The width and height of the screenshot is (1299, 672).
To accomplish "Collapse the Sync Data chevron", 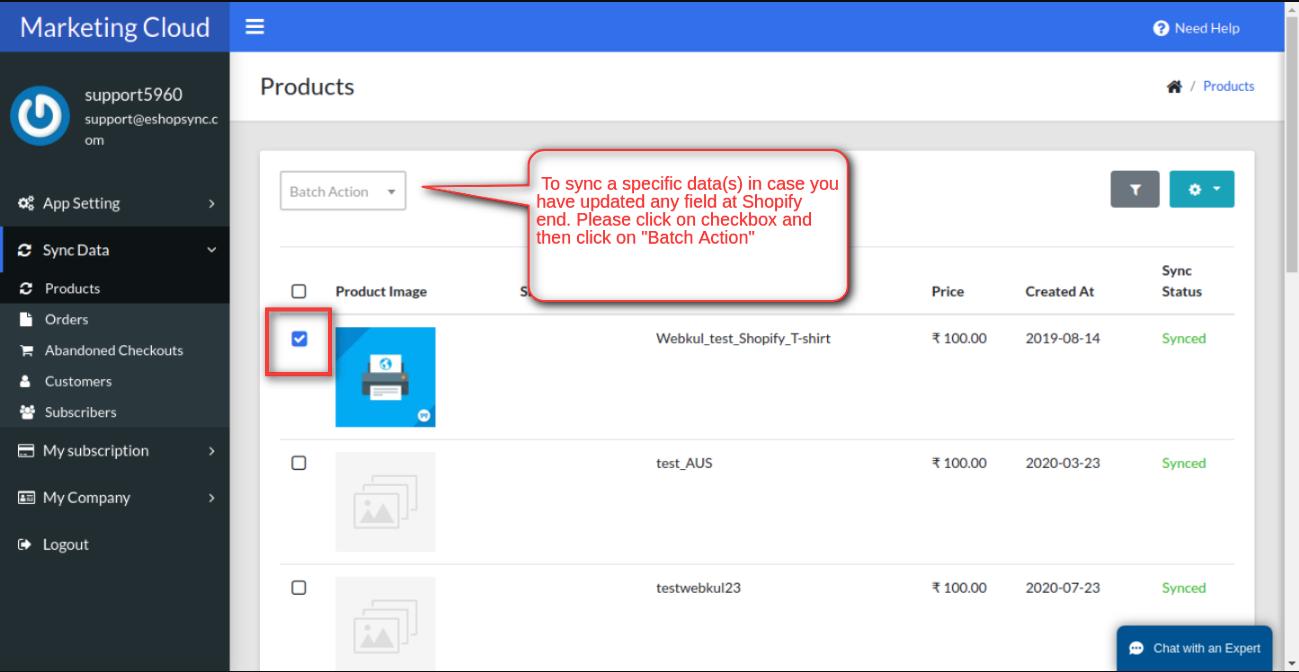I will tap(211, 250).
